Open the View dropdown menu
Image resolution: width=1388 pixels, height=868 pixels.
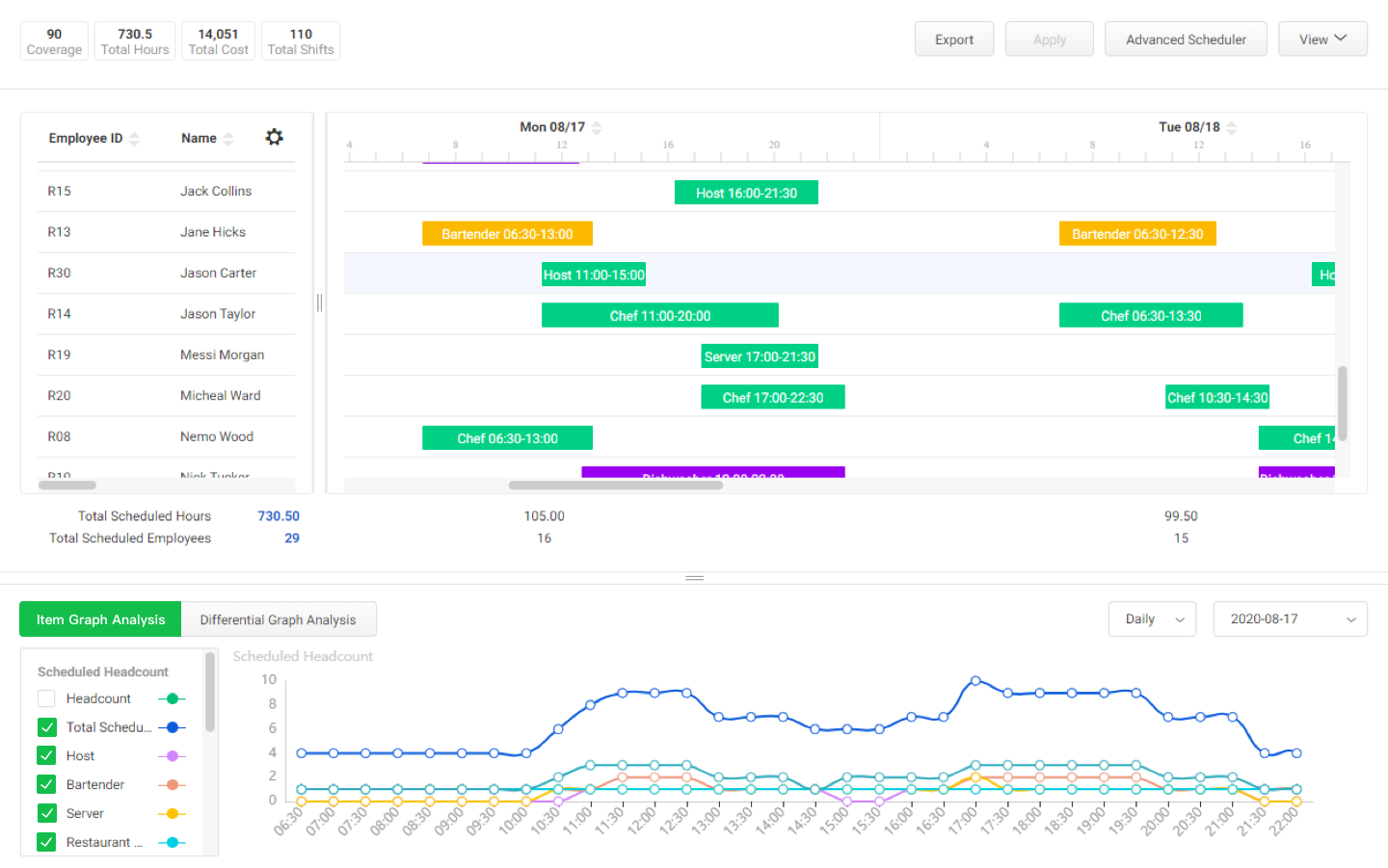click(x=1322, y=39)
